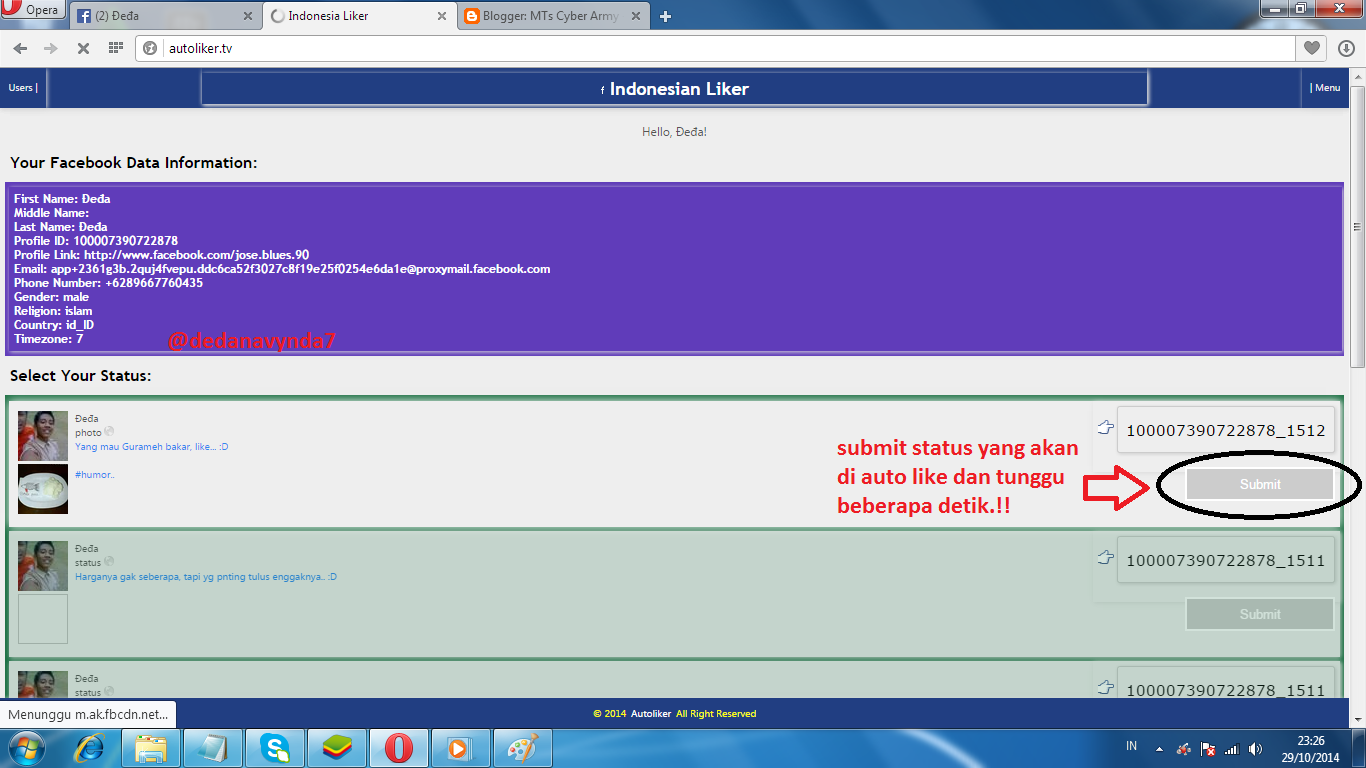Switch to Opera in the taskbar

(x=399, y=748)
